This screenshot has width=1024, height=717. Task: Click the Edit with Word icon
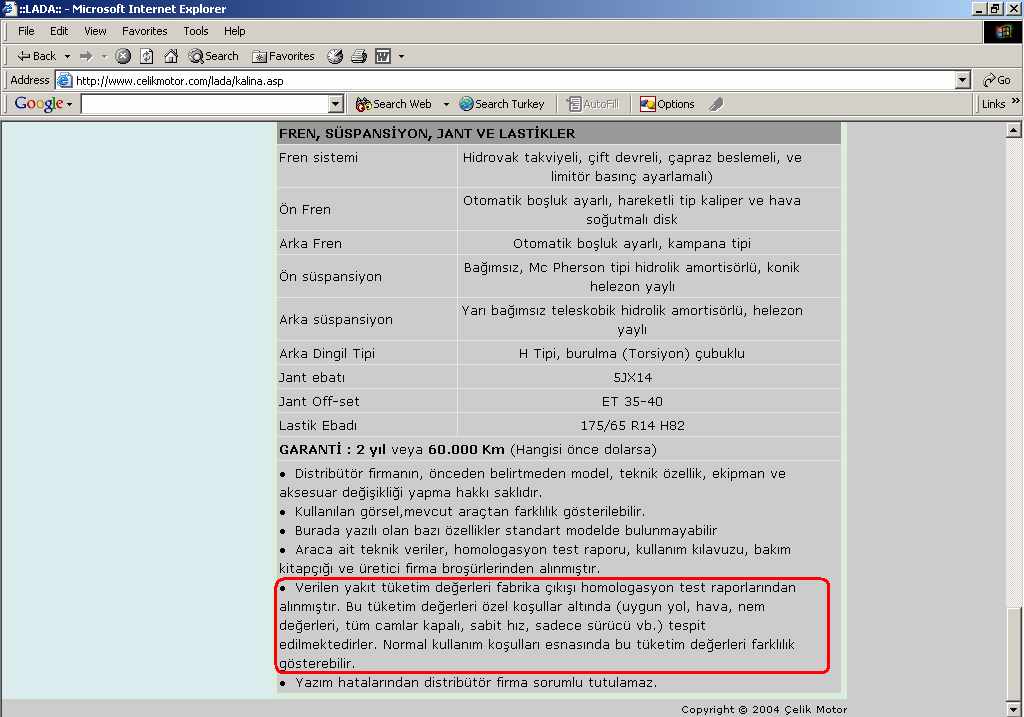(x=383, y=56)
